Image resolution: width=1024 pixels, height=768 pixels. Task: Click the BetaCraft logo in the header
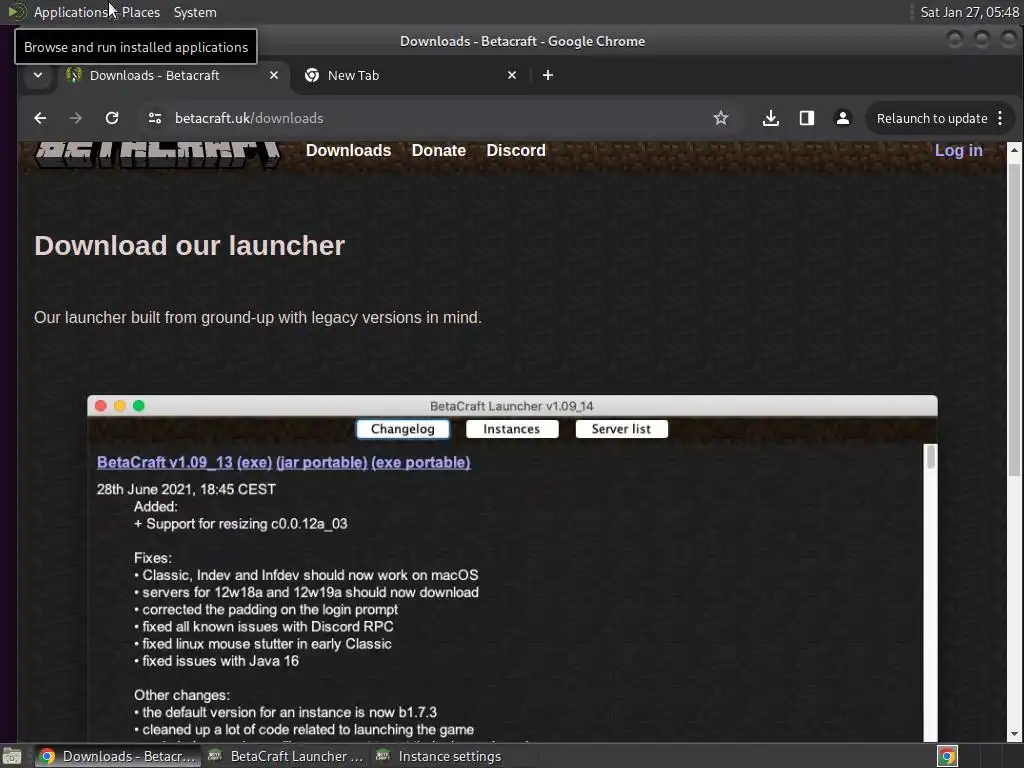coord(158,155)
